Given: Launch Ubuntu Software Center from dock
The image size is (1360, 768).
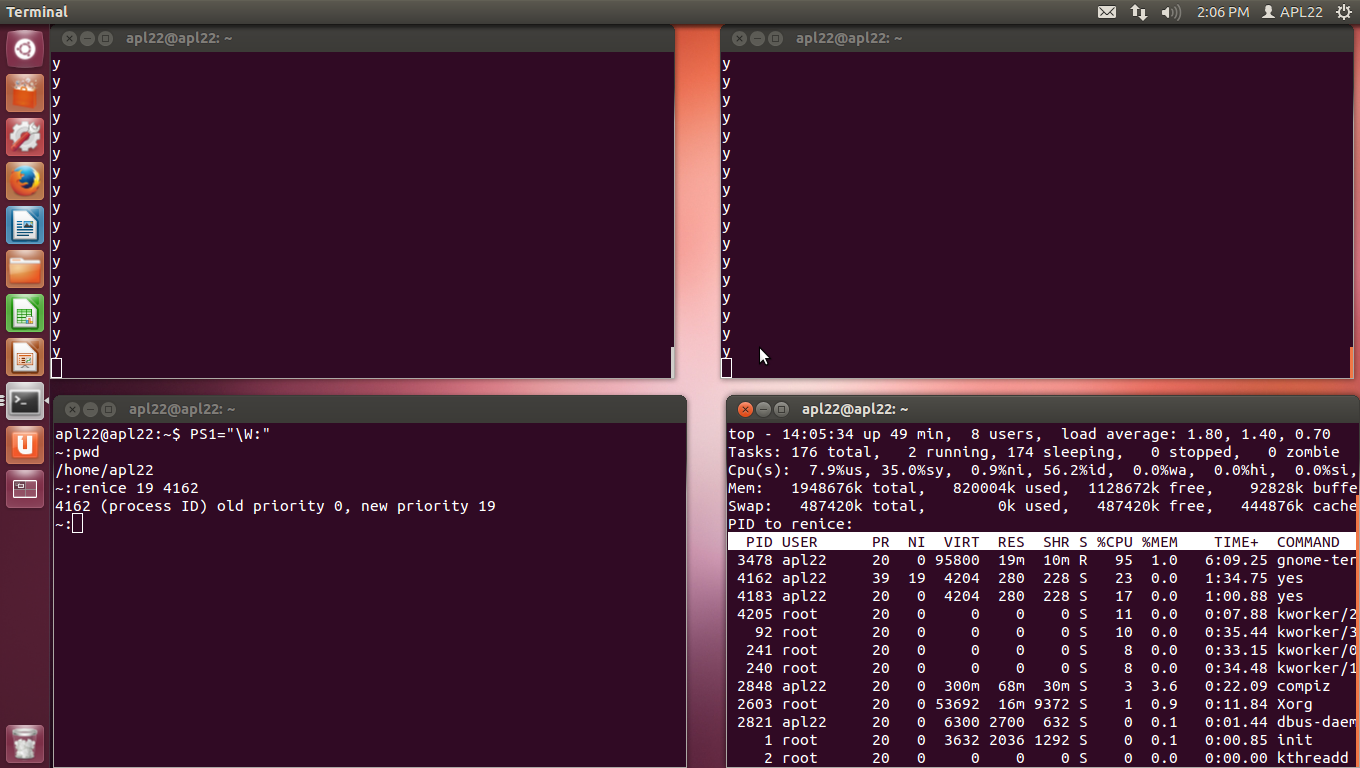Looking at the screenshot, I should tap(25, 92).
